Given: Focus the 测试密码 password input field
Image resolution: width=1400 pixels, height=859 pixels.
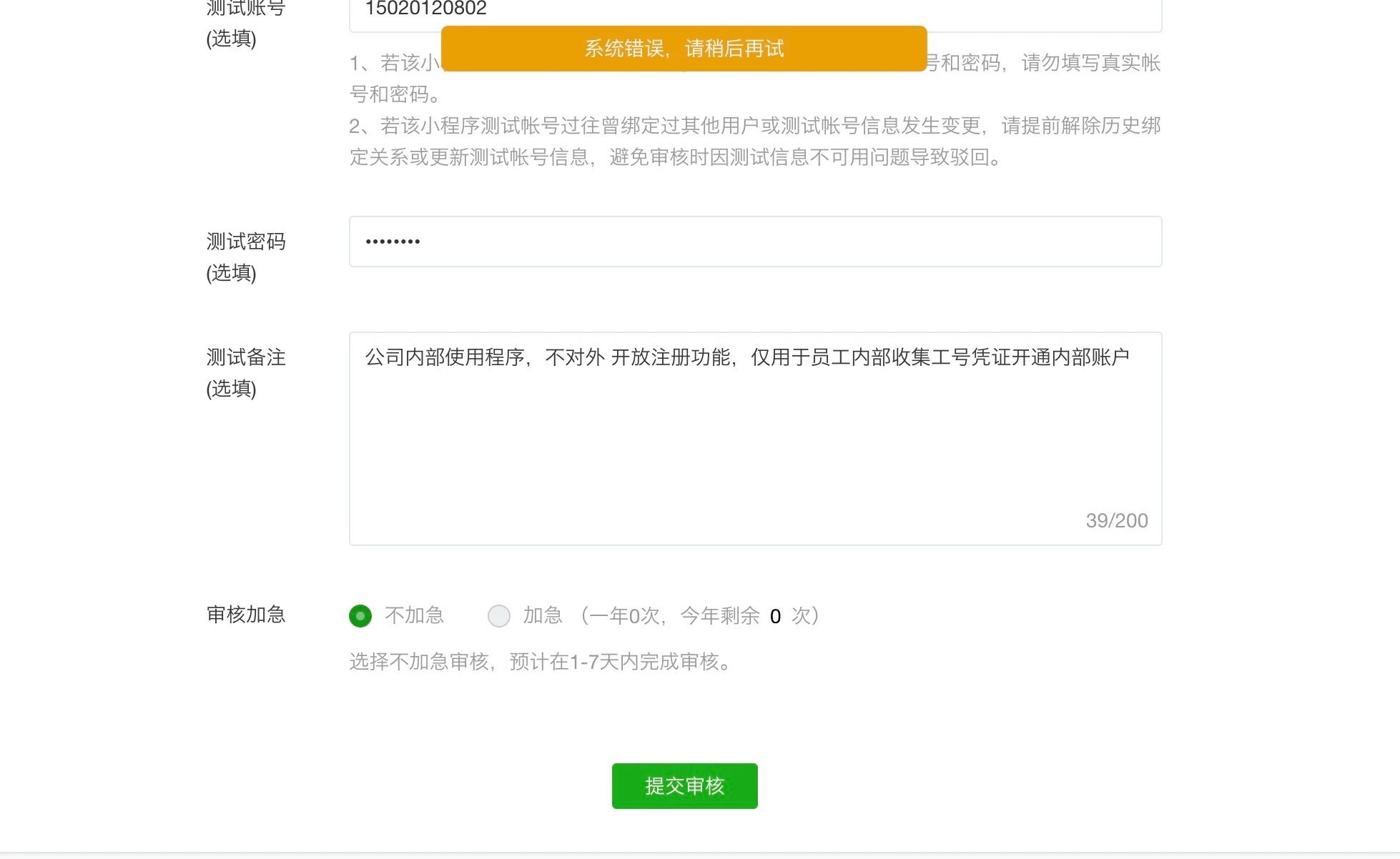Looking at the screenshot, I should (x=754, y=242).
